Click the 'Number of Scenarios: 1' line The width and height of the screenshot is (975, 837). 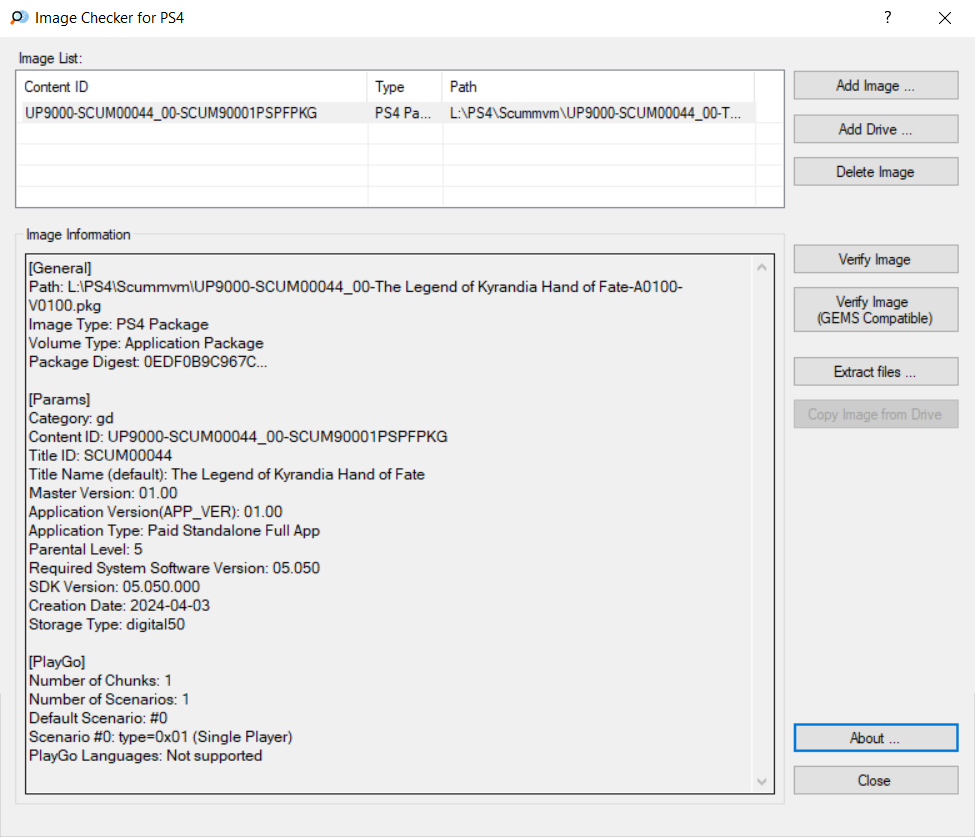[109, 699]
